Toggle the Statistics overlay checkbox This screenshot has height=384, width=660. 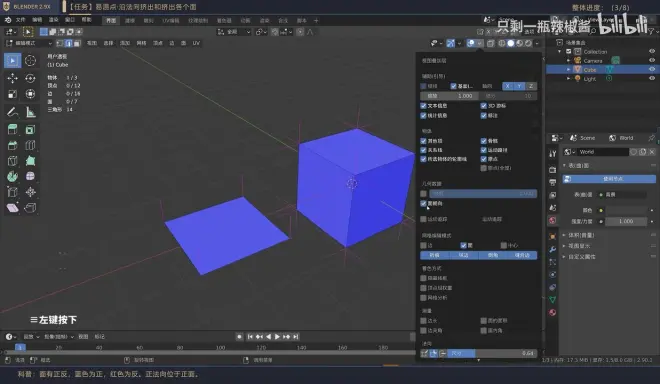point(423,115)
